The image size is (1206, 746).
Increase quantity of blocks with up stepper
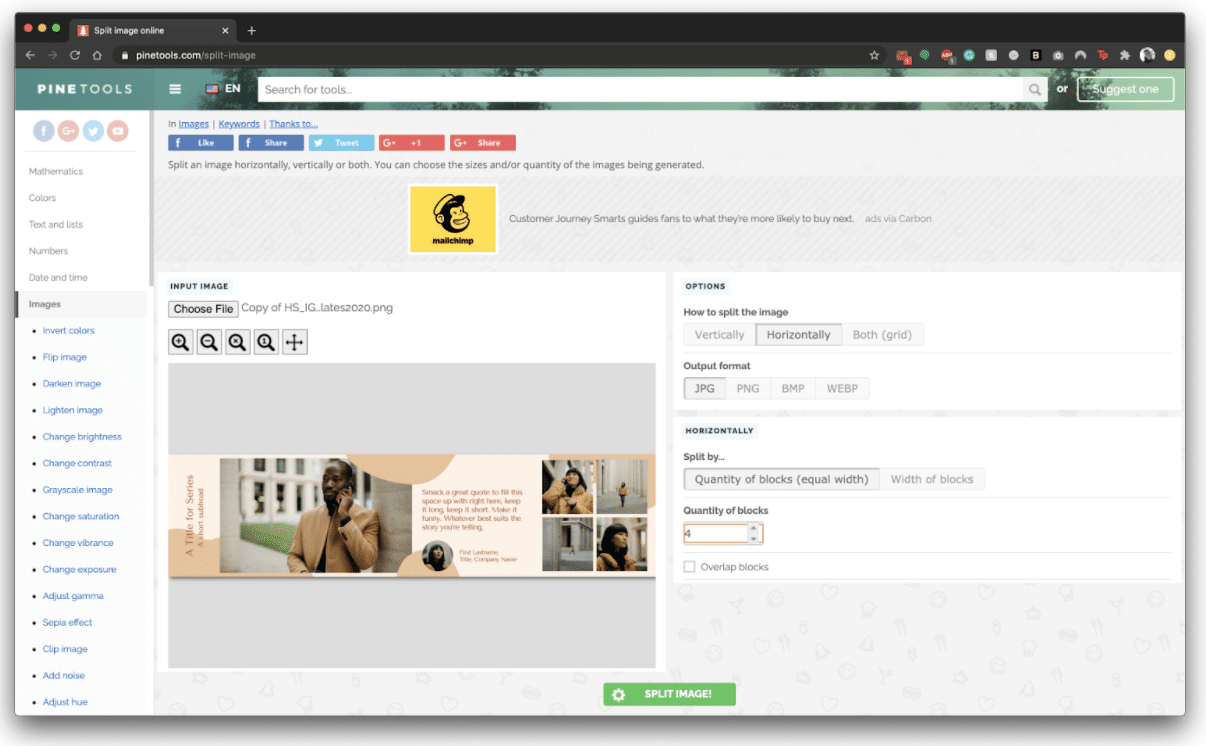pyautogui.click(x=754, y=528)
